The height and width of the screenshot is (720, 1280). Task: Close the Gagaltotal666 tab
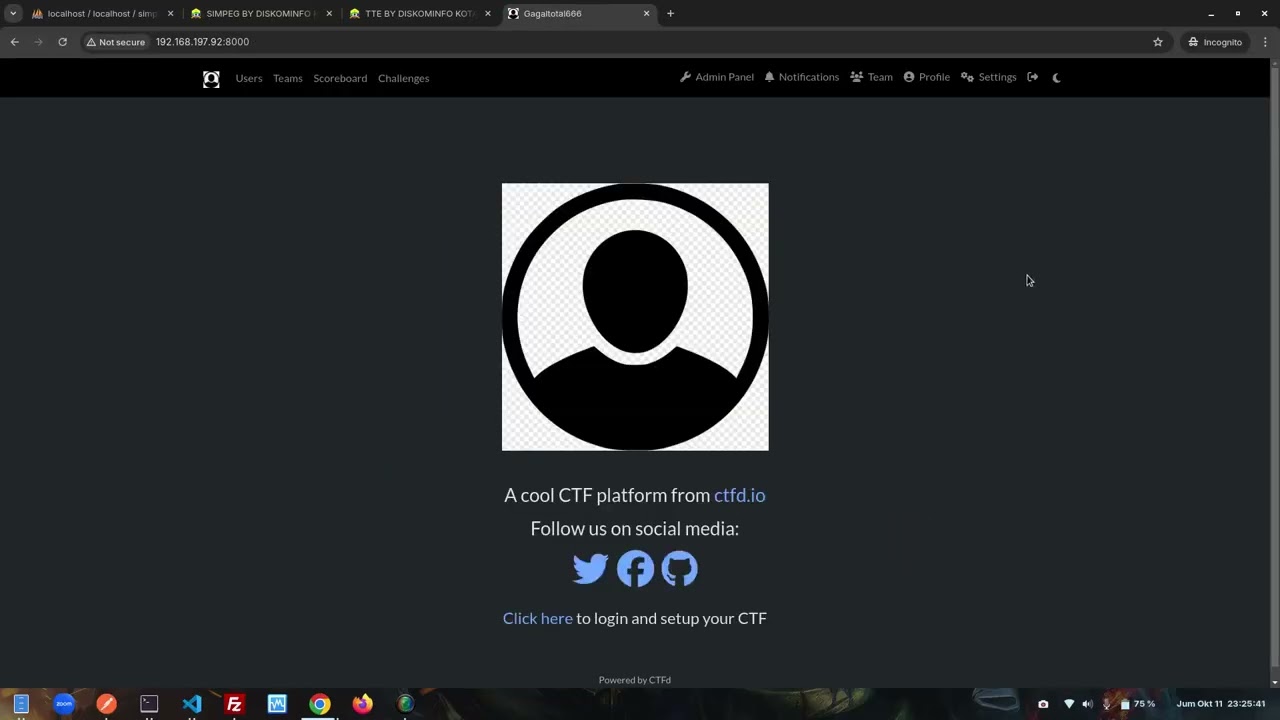(646, 14)
